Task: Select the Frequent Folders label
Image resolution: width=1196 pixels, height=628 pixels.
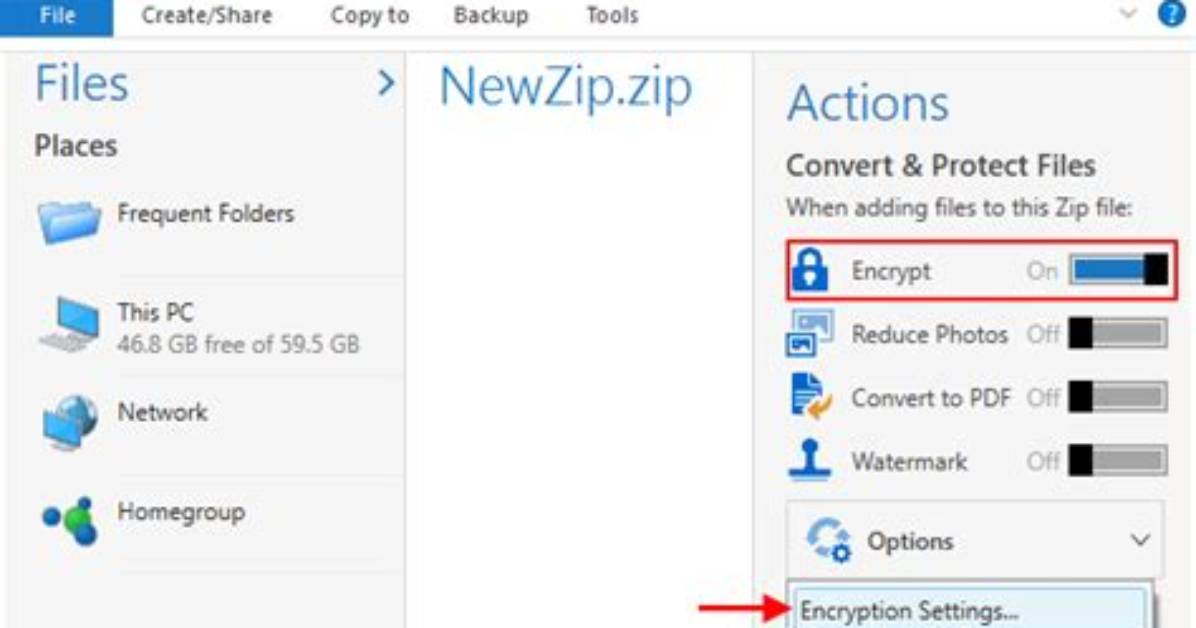Action: click(x=205, y=214)
